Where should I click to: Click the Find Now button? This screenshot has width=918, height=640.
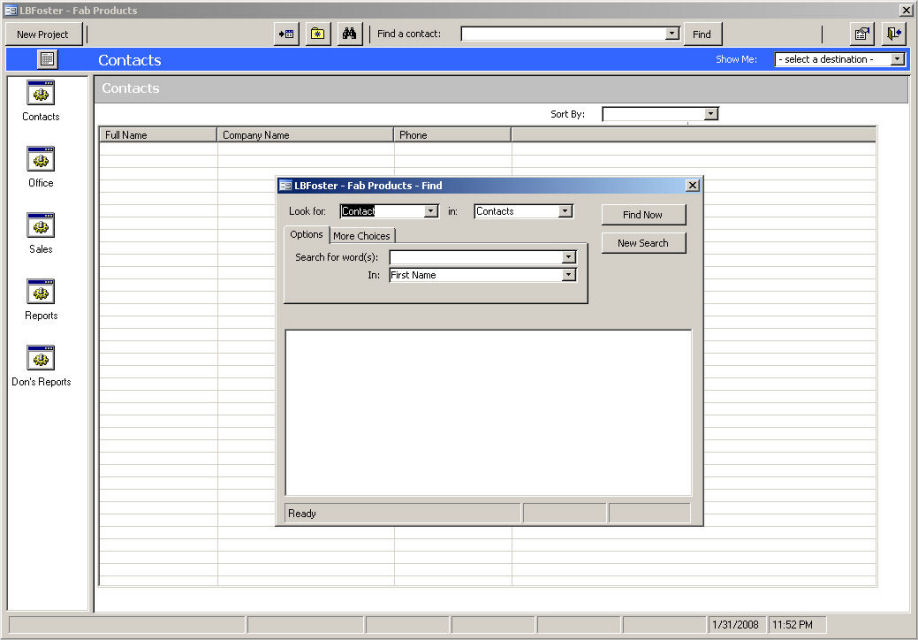point(643,215)
